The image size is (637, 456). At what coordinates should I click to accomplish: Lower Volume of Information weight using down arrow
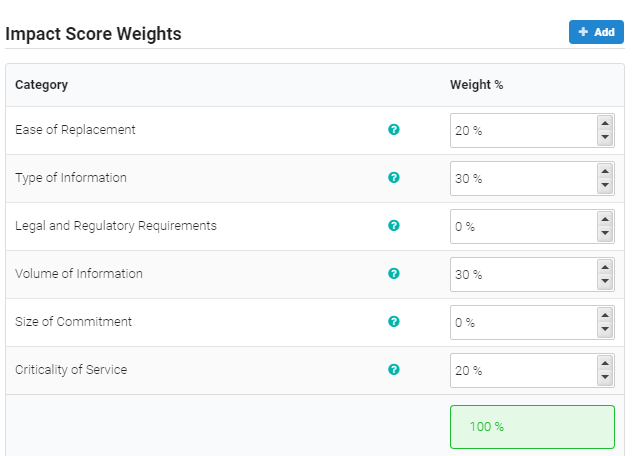pos(605,281)
